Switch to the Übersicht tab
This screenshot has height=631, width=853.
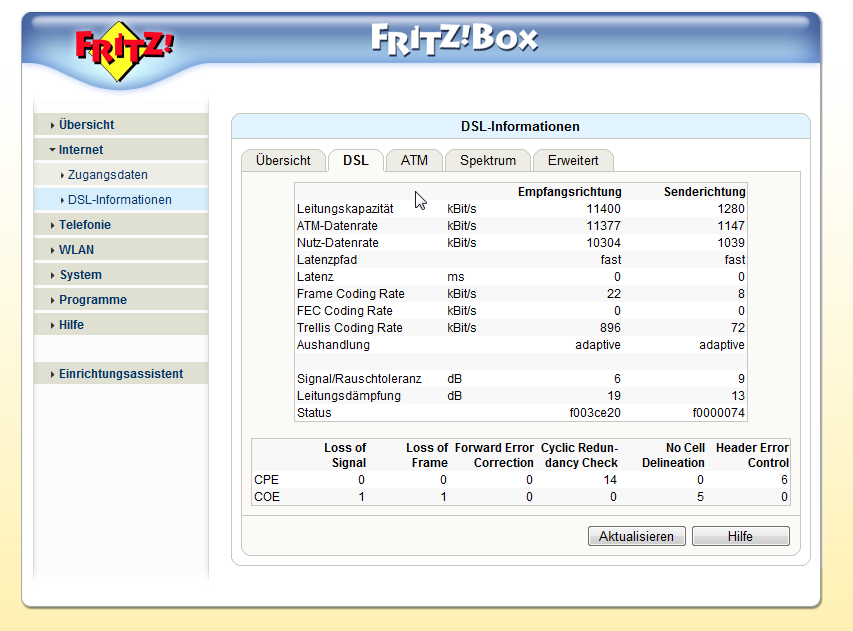coord(283,160)
